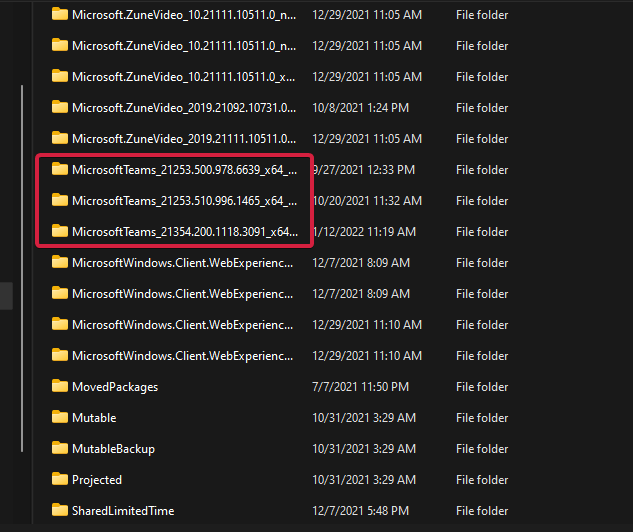Select the SharedLimitedTime folder name
The image size is (633, 532).
123,511
